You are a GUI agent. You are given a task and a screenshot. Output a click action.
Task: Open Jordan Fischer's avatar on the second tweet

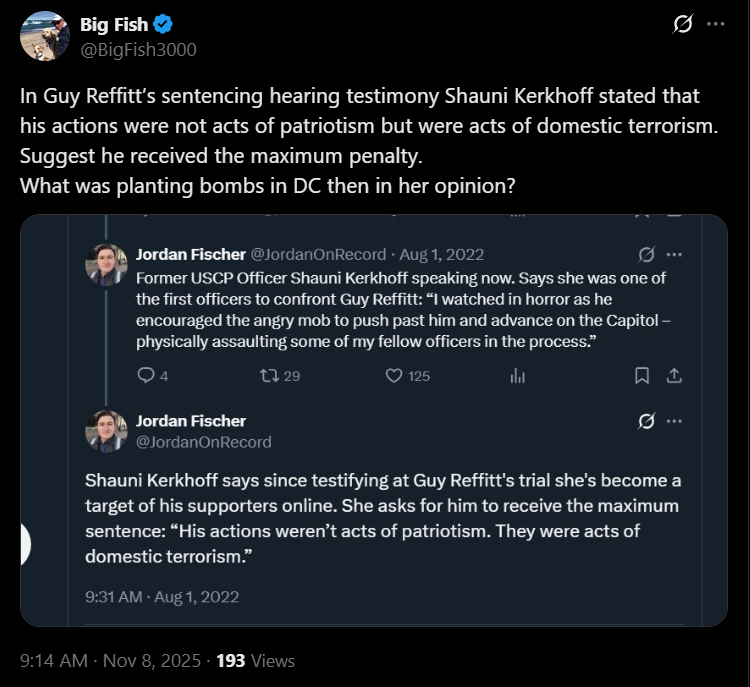pyautogui.click(x=106, y=431)
